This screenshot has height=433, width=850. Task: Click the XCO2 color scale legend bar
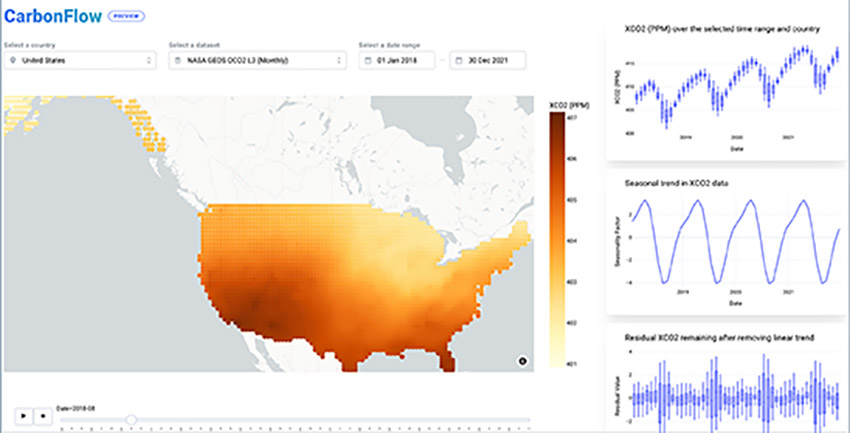tap(555, 240)
